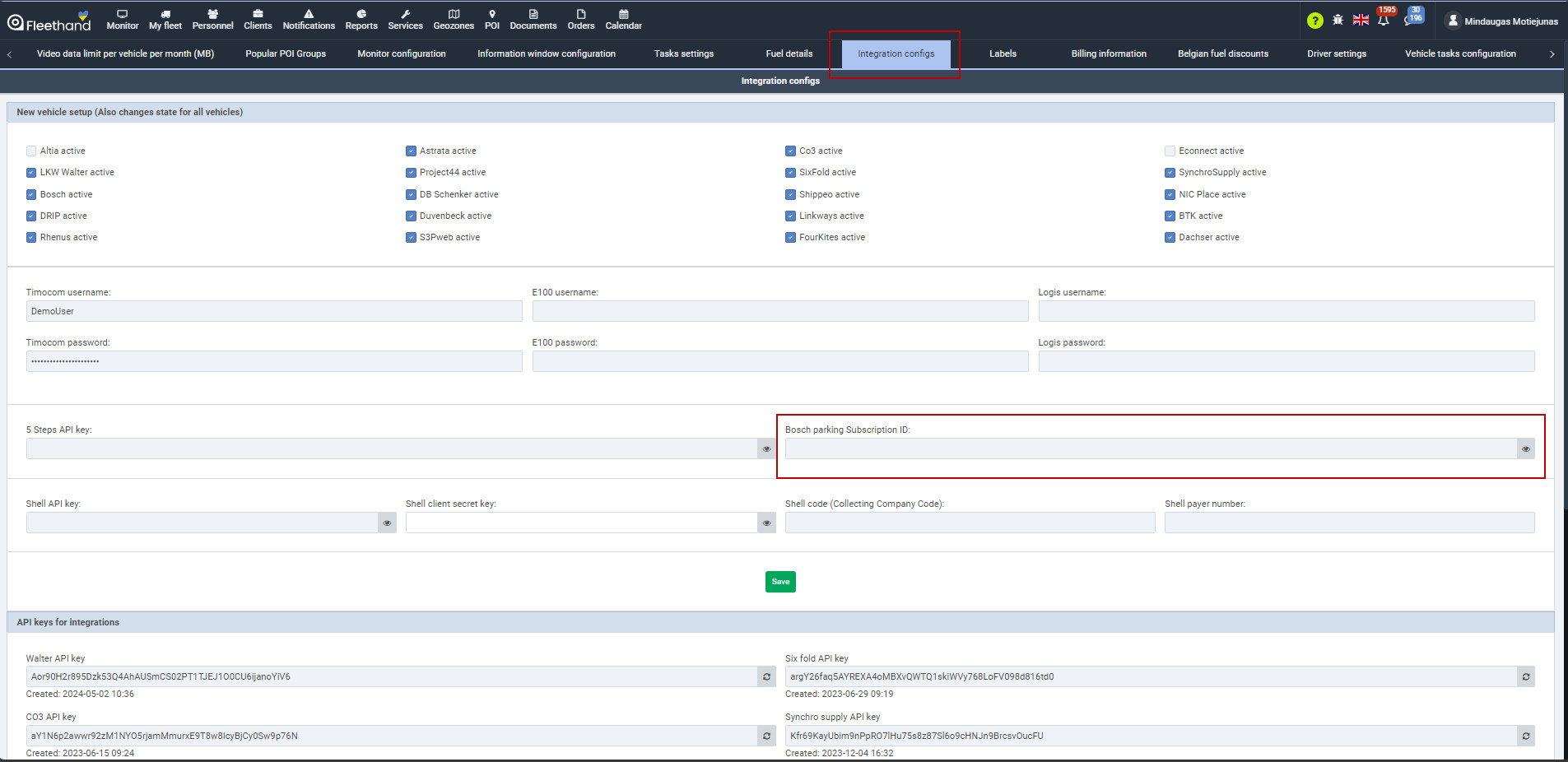Switch to Popular POI Groups tab
Screen dimensions: 1568x762
point(286,53)
